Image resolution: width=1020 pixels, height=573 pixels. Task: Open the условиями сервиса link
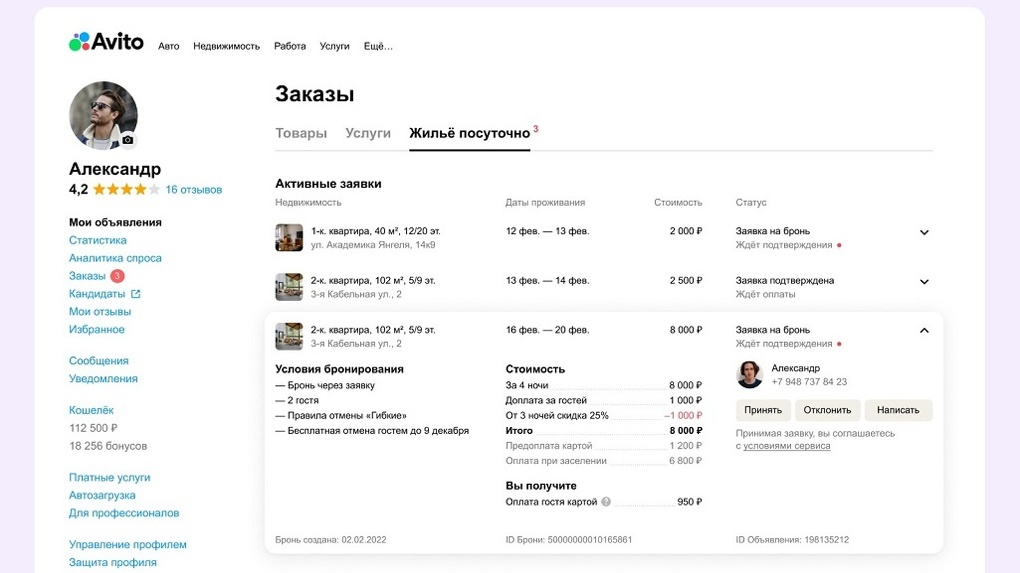(x=787, y=446)
